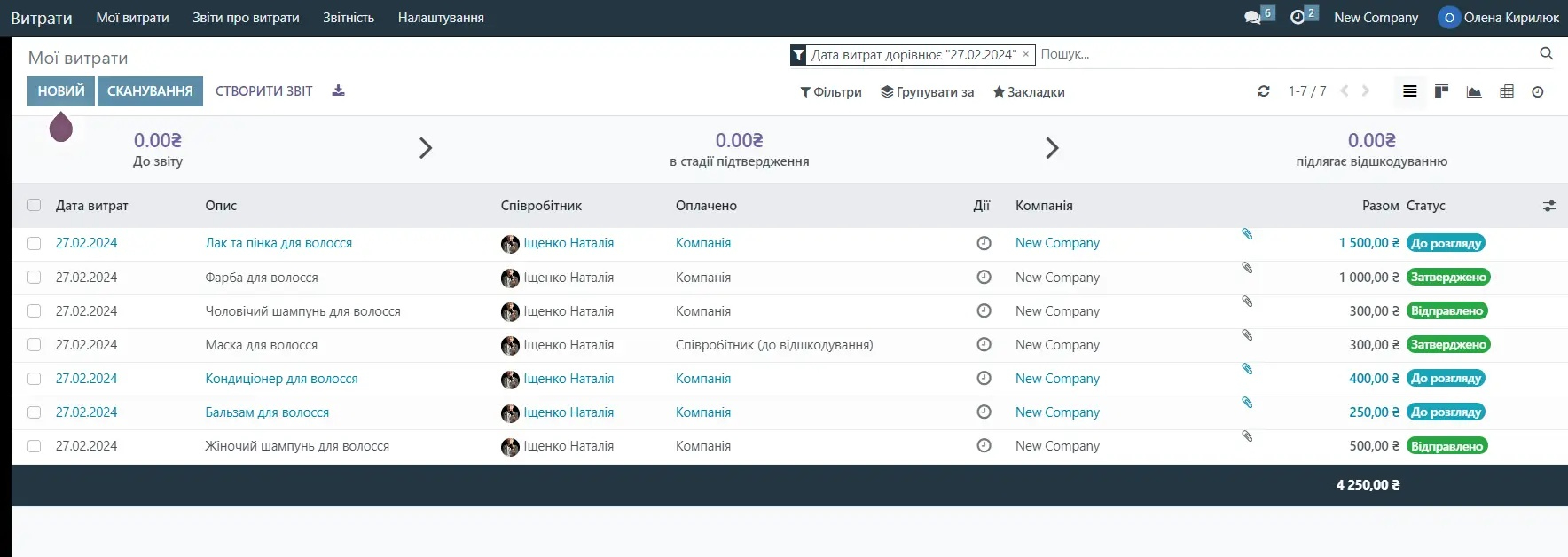The height and width of the screenshot is (557, 1568).
Task: Tick checkbox for Фарба для волосся row
Action: 35,278
